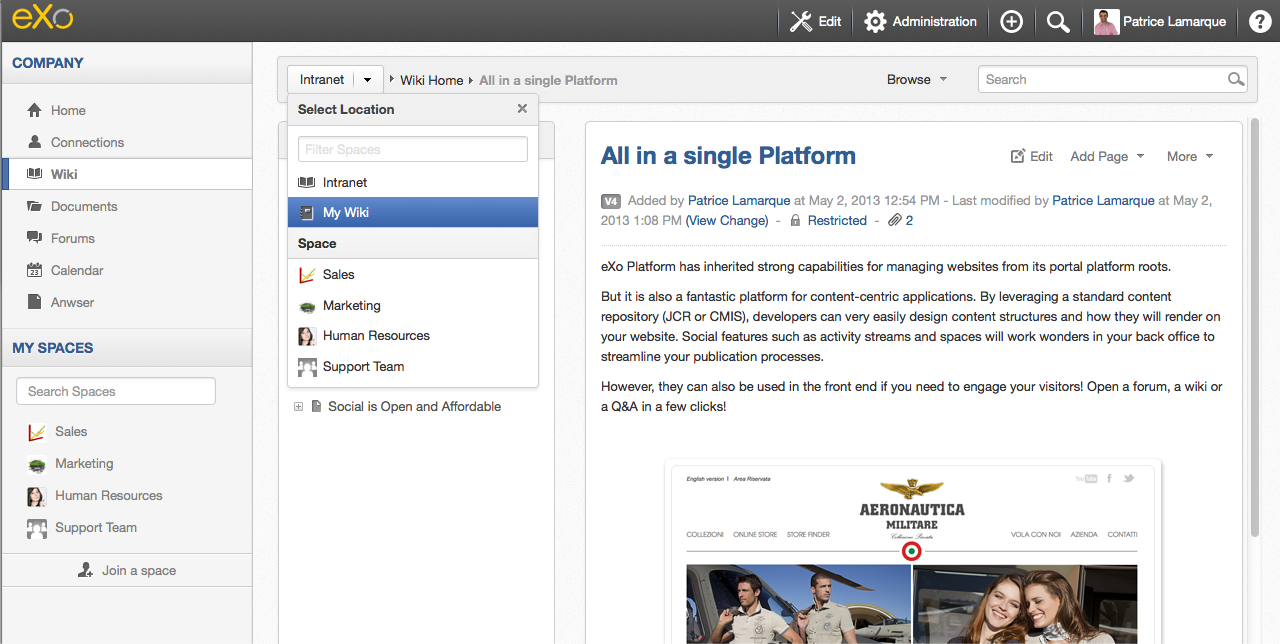1280x644 pixels.
Task: Click the Connections person icon
Action: click(35, 142)
